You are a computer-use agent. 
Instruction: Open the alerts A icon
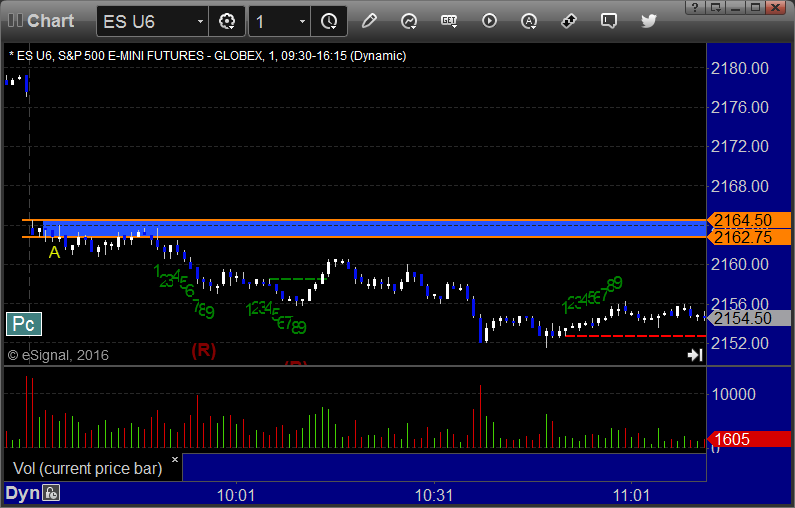529,21
